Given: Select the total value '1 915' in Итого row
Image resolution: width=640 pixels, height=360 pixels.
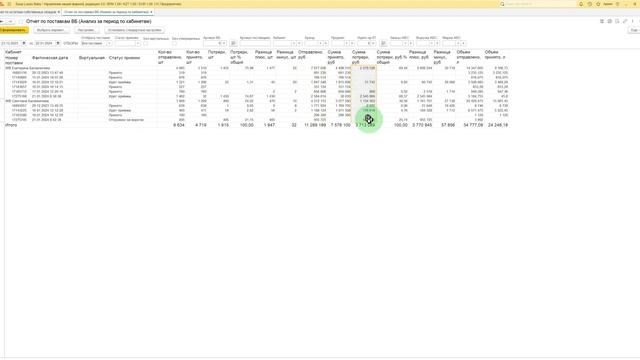Looking at the screenshot, I should 223,125.
